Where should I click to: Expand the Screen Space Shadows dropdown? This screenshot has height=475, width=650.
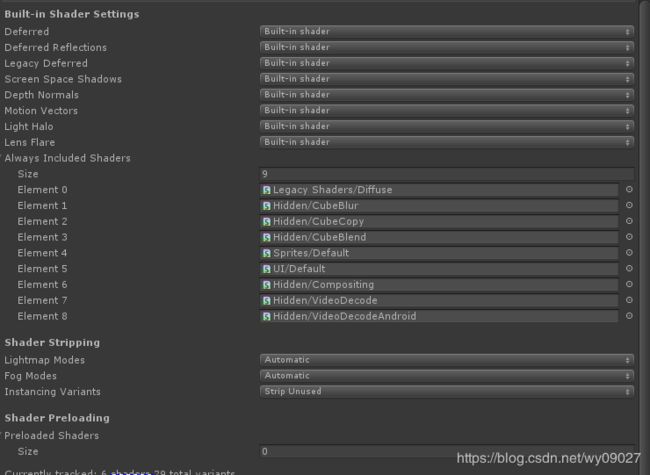point(446,79)
